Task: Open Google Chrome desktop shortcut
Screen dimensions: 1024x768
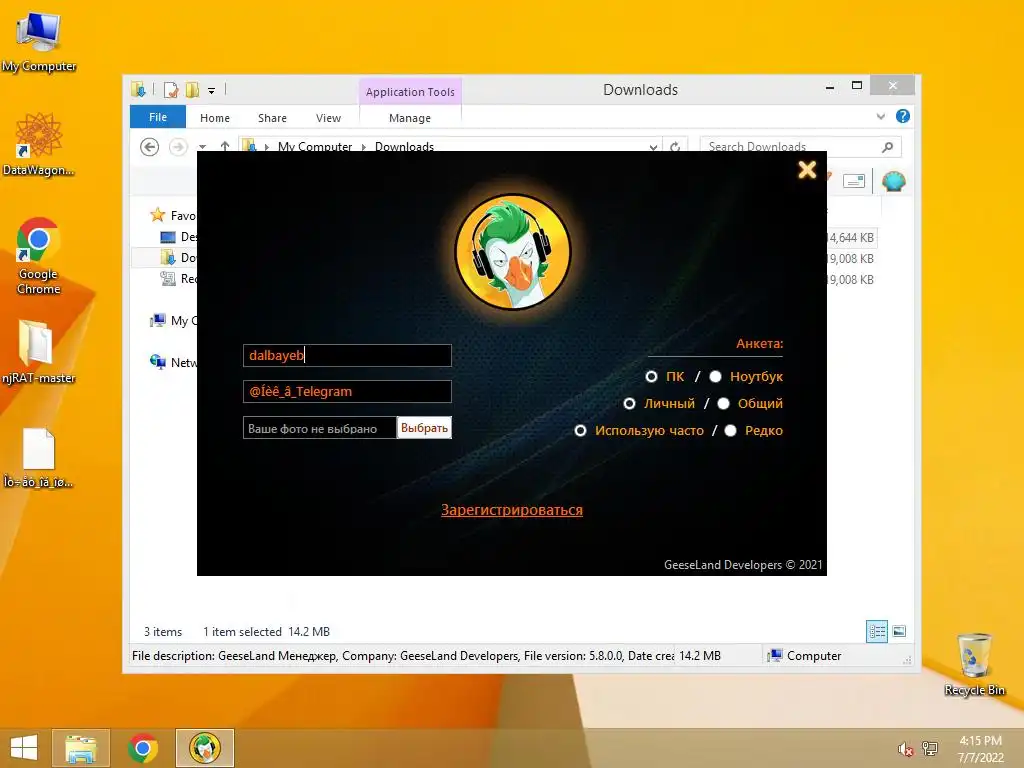Action: tap(39, 255)
